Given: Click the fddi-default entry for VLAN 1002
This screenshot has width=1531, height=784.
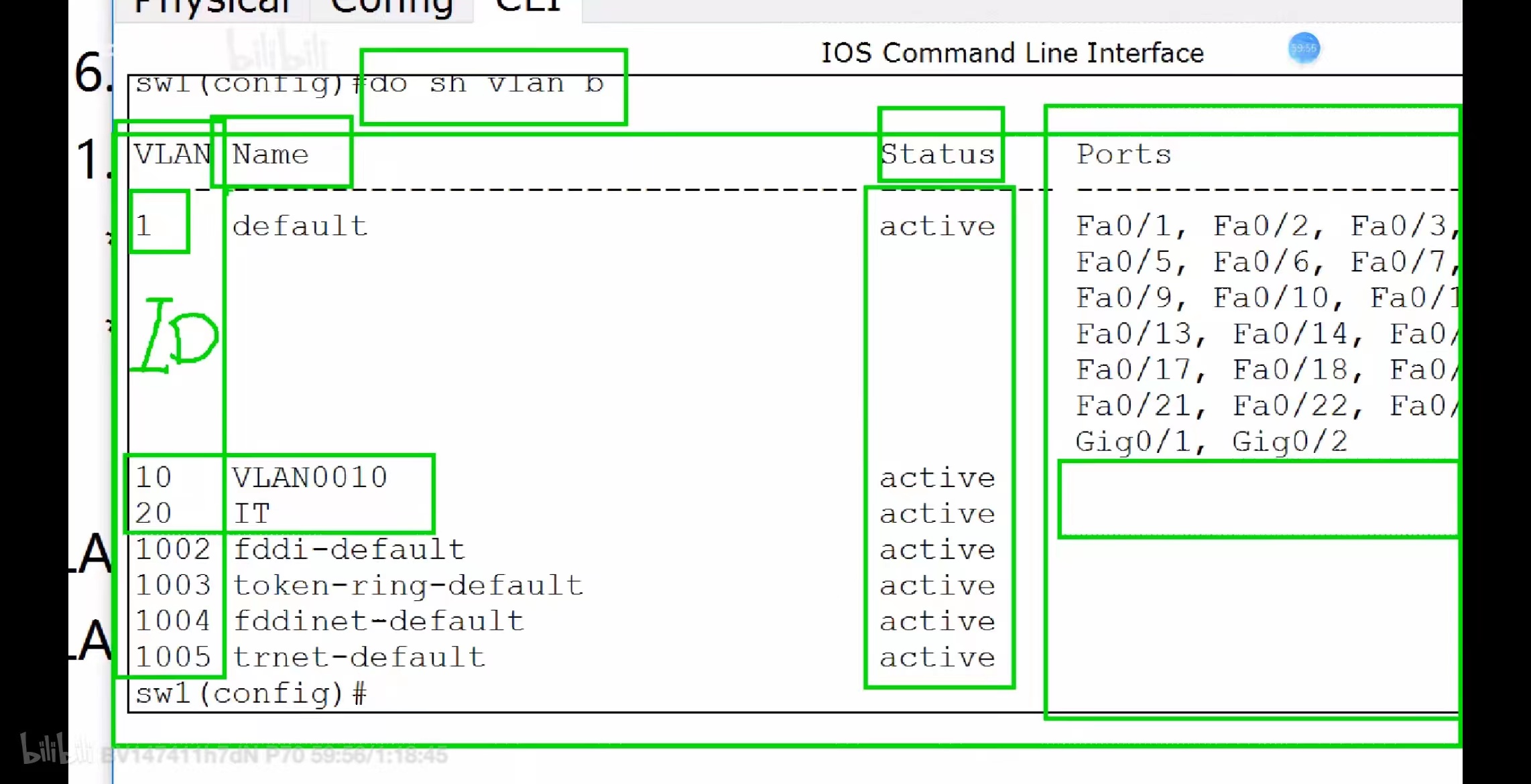Looking at the screenshot, I should (349, 550).
